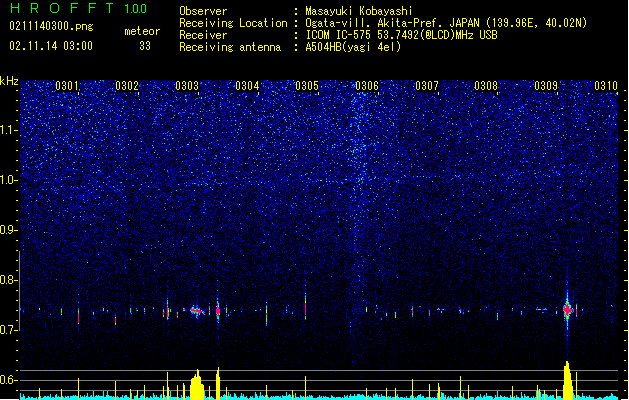The width and height of the screenshot is (629, 400).
Task: Click the 0302 time marker
Action: tap(127, 86)
